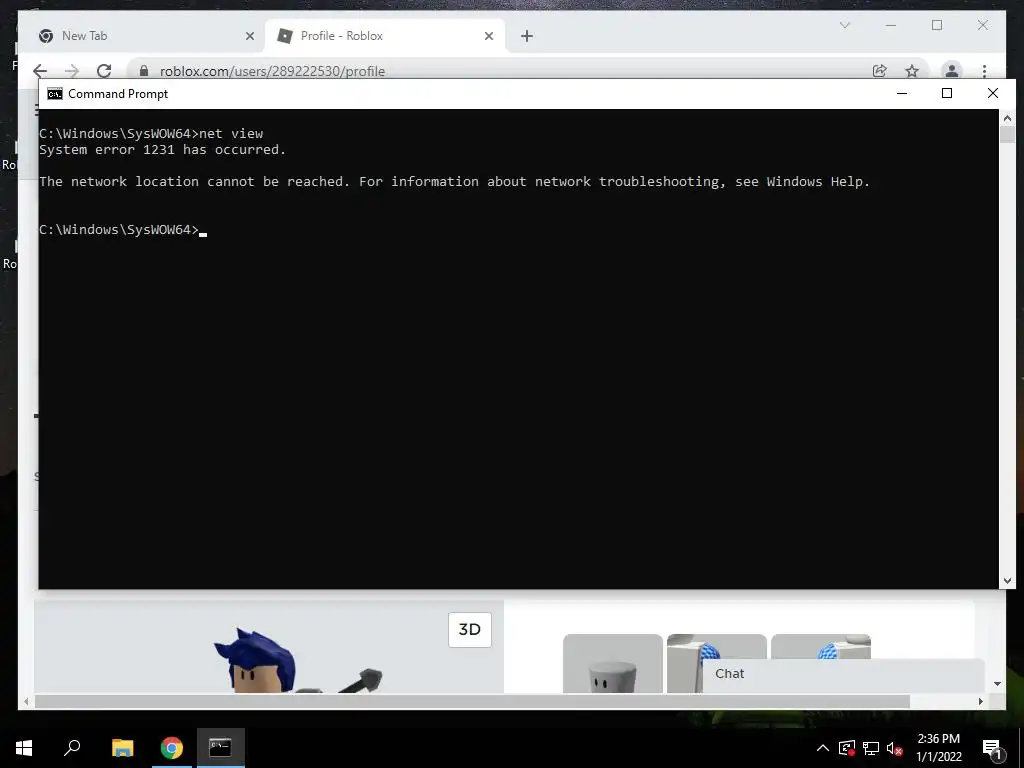Click the 3D avatar view button

click(470, 630)
